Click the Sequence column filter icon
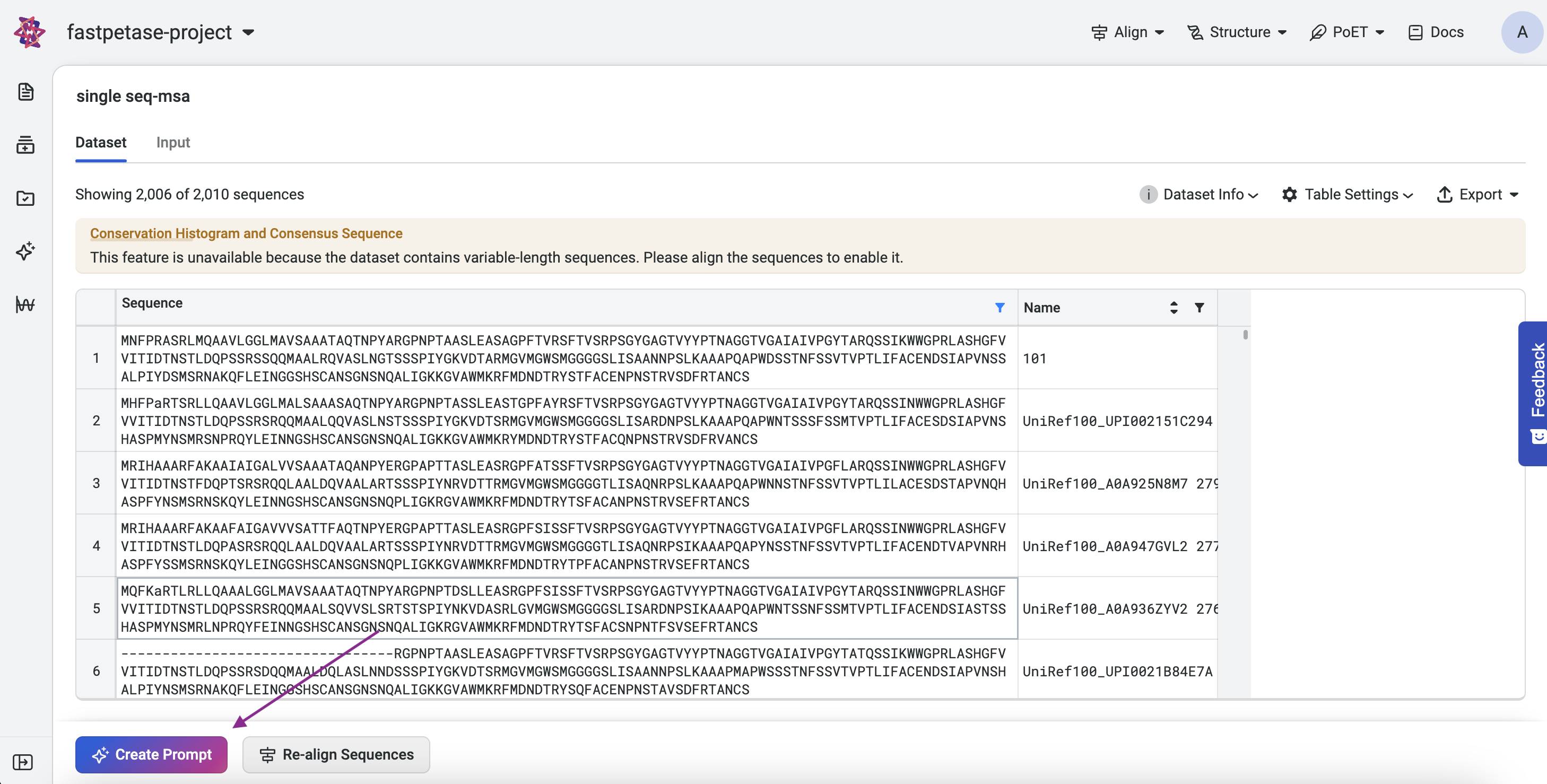This screenshot has height=784, width=1547. click(1000, 307)
